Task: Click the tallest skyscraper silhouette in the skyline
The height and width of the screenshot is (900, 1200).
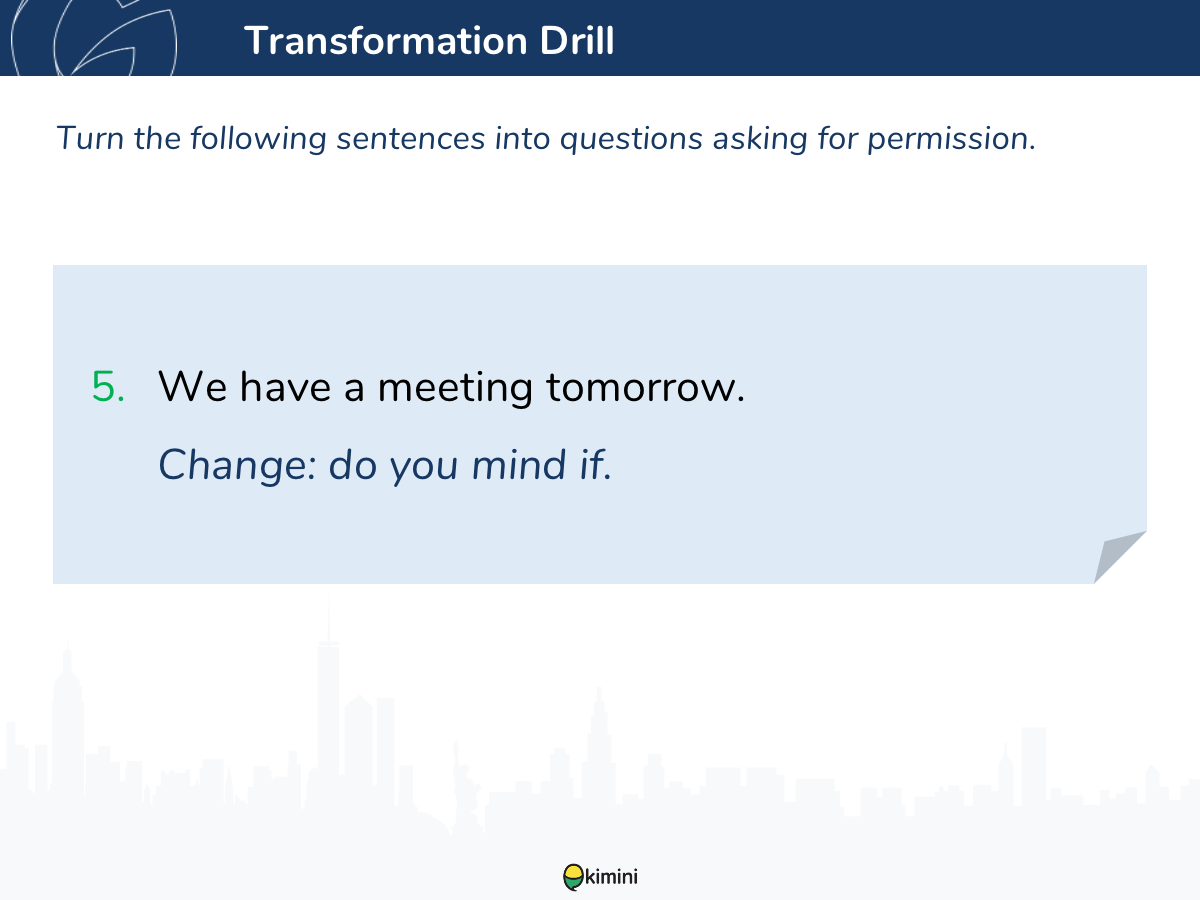Action: (x=328, y=720)
